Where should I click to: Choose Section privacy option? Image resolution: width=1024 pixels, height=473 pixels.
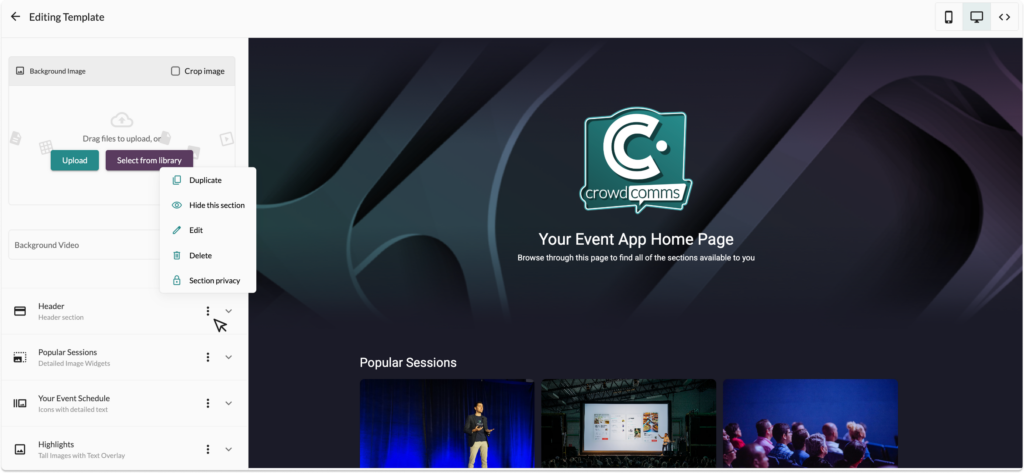pyautogui.click(x=208, y=280)
